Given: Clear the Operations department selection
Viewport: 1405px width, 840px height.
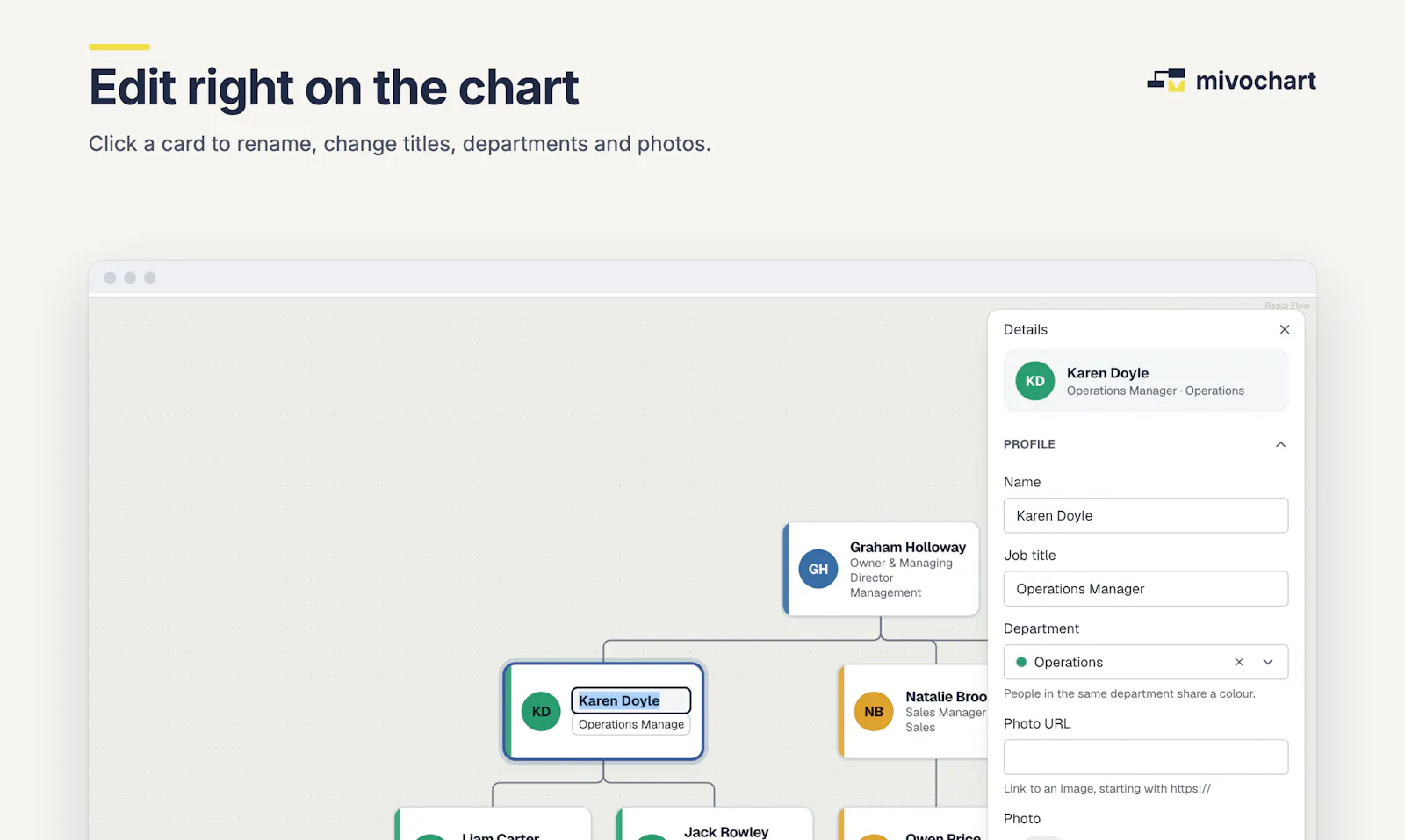Looking at the screenshot, I should pyautogui.click(x=1239, y=662).
